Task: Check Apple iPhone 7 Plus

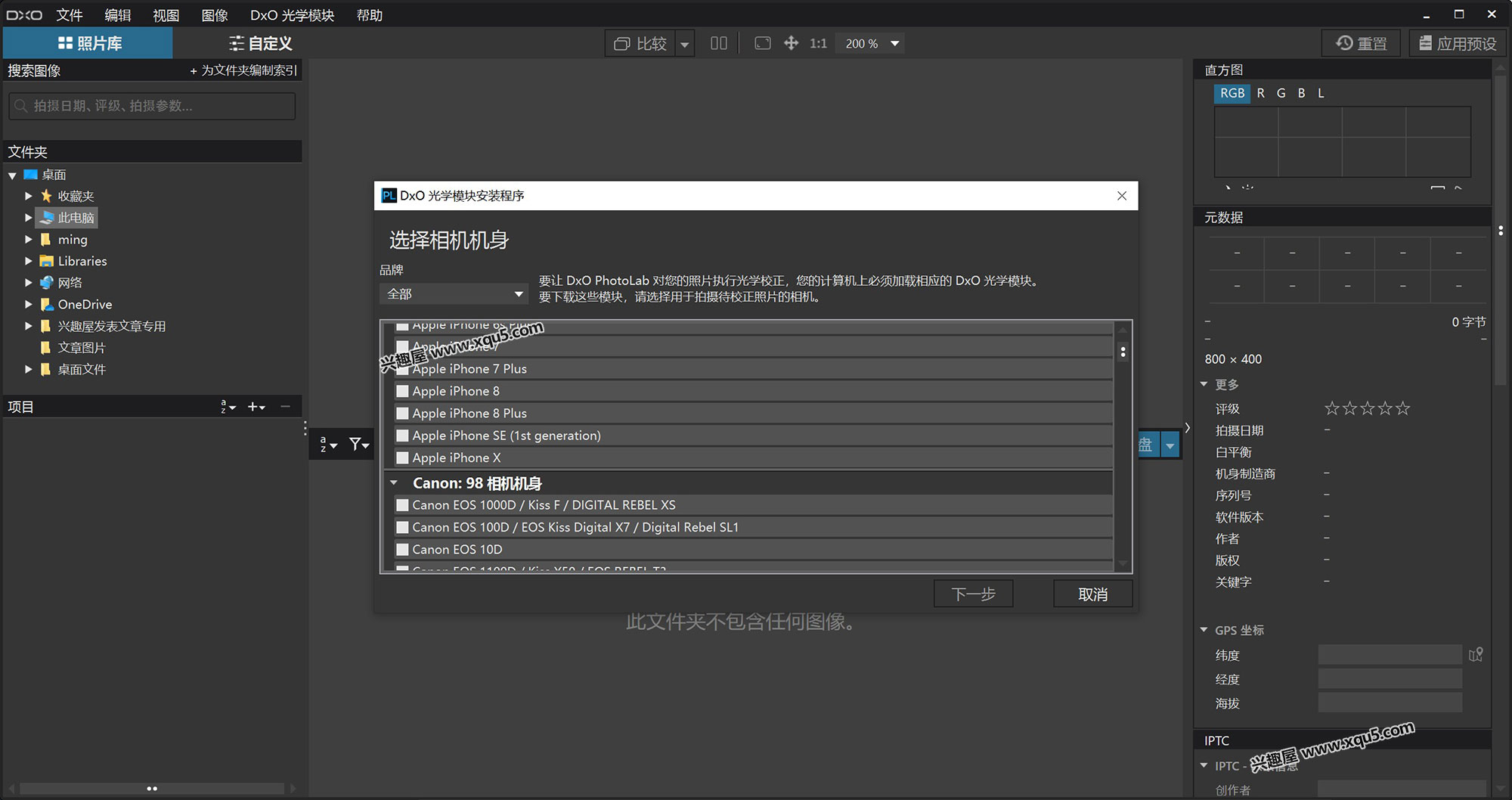Action: (x=403, y=369)
